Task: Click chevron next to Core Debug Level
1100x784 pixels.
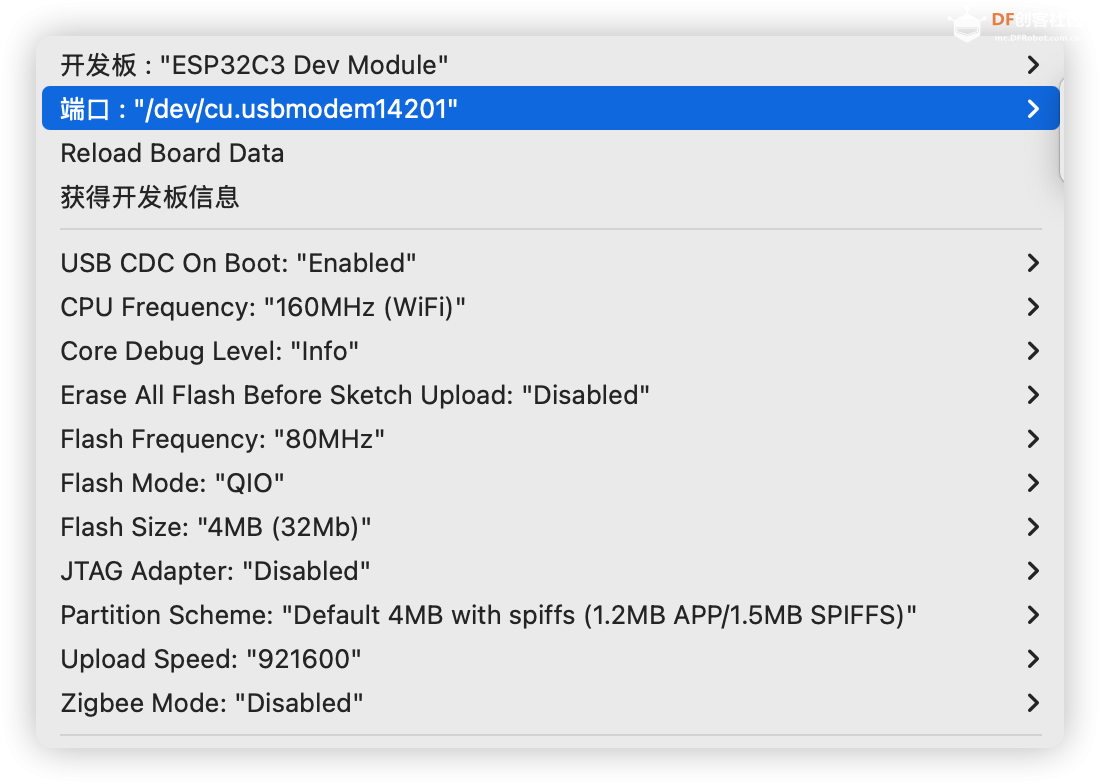Action: coord(1033,351)
